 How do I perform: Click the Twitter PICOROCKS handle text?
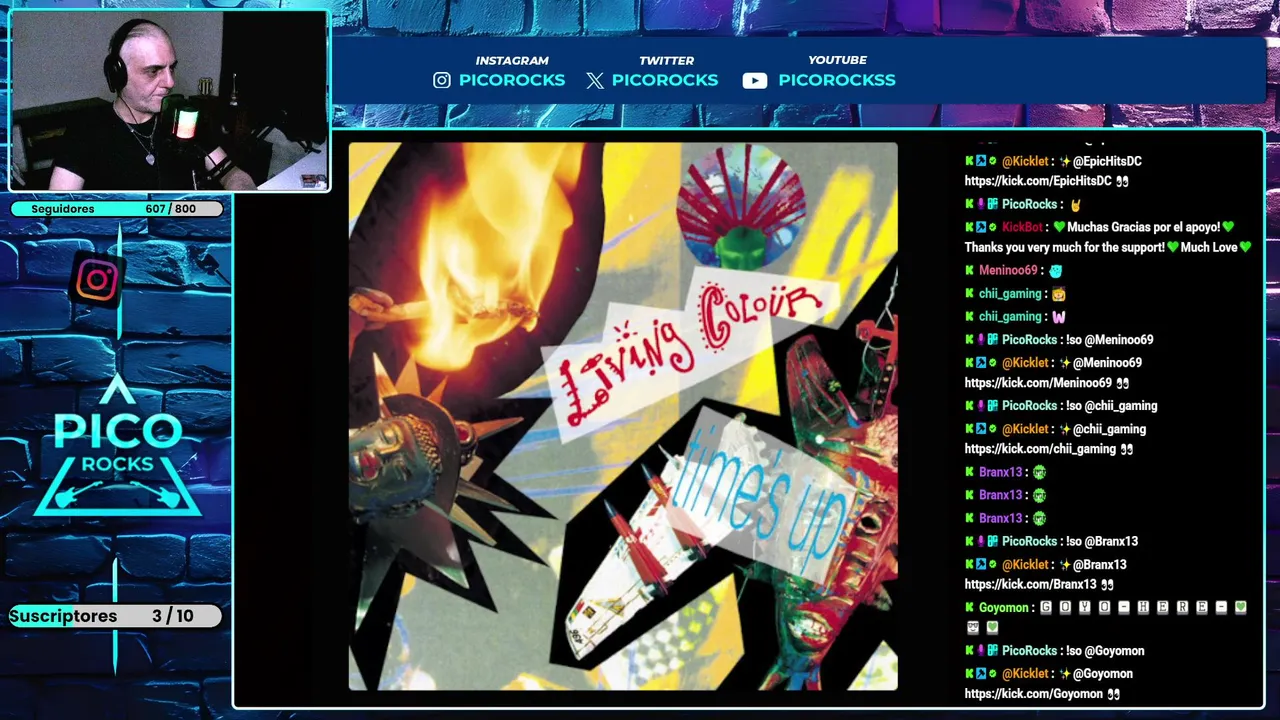pos(665,80)
